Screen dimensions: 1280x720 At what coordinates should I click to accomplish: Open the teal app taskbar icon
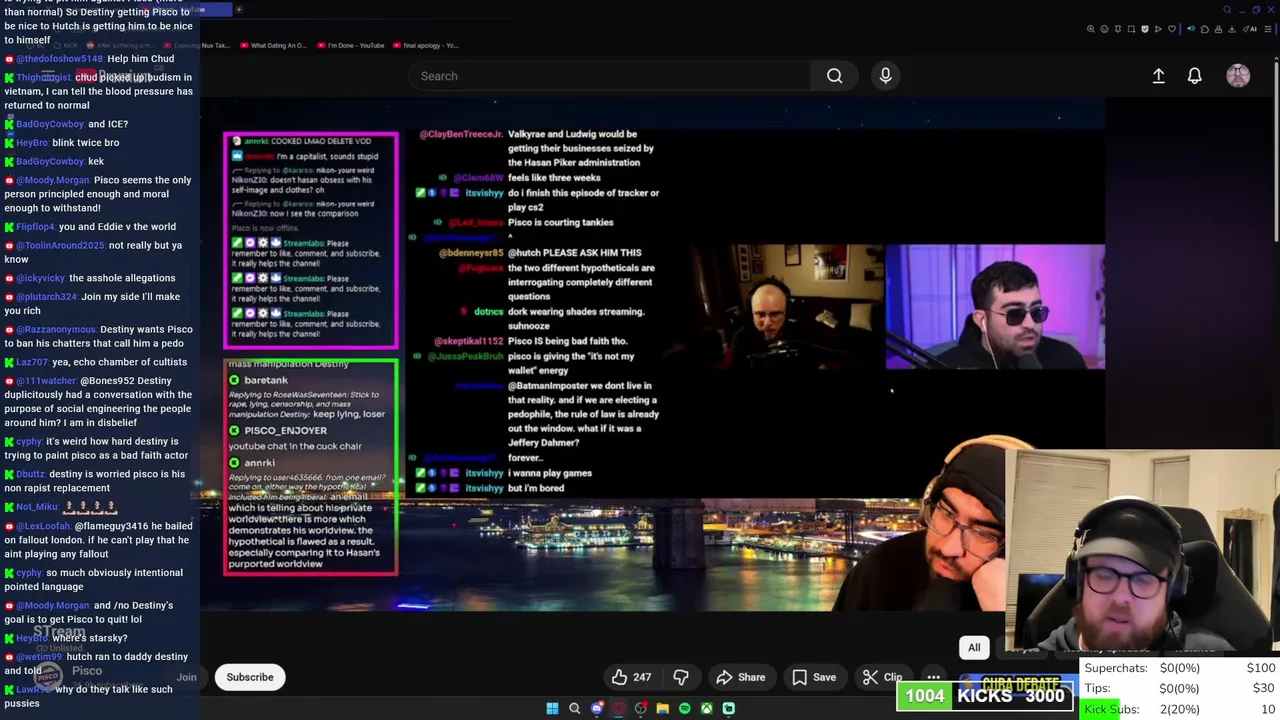point(728,708)
